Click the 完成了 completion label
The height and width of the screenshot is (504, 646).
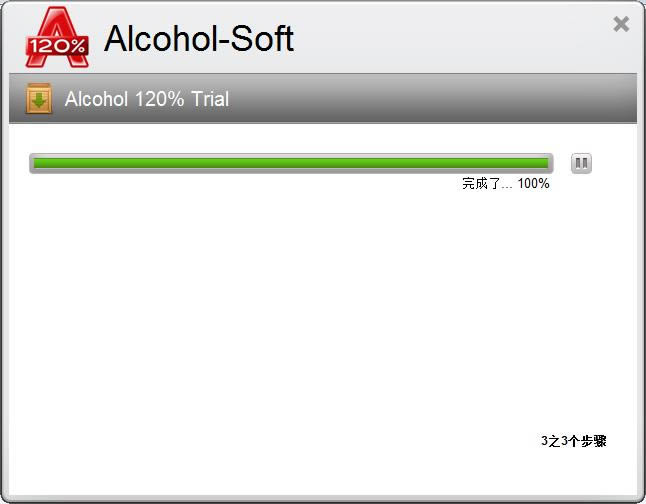tap(481, 183)
